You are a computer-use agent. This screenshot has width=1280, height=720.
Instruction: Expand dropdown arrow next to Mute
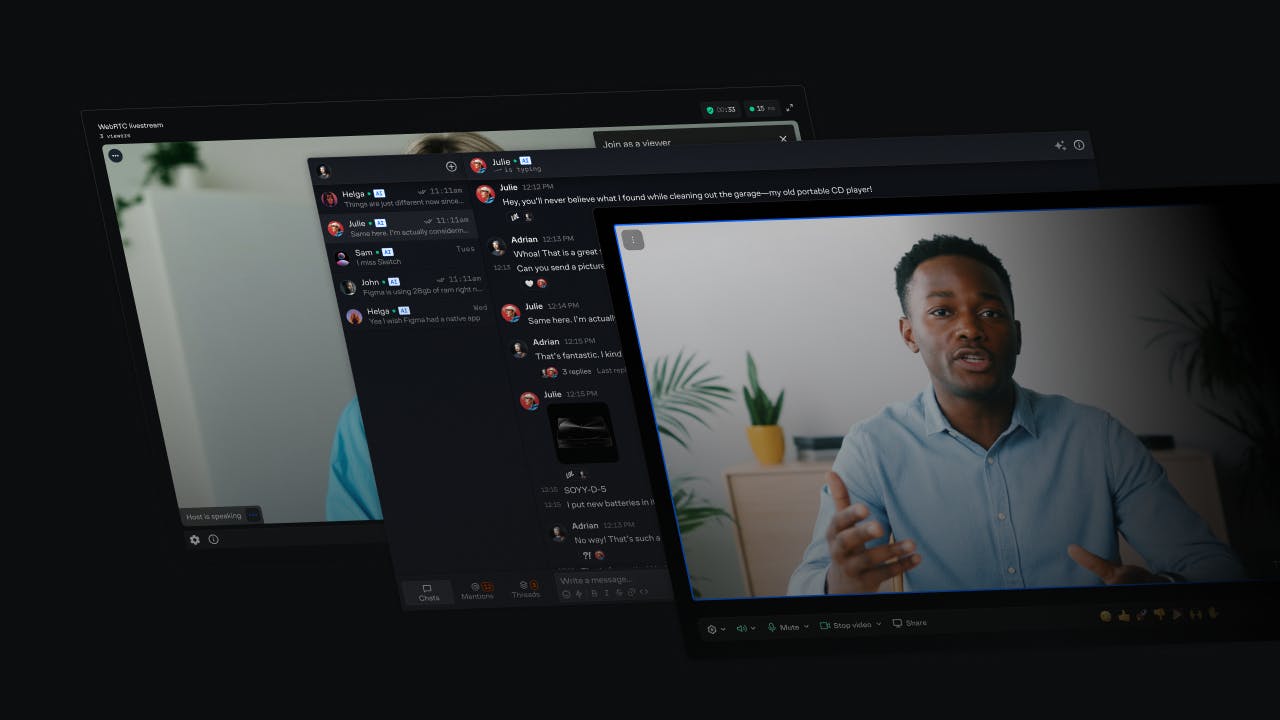click(x=806, y=627)
